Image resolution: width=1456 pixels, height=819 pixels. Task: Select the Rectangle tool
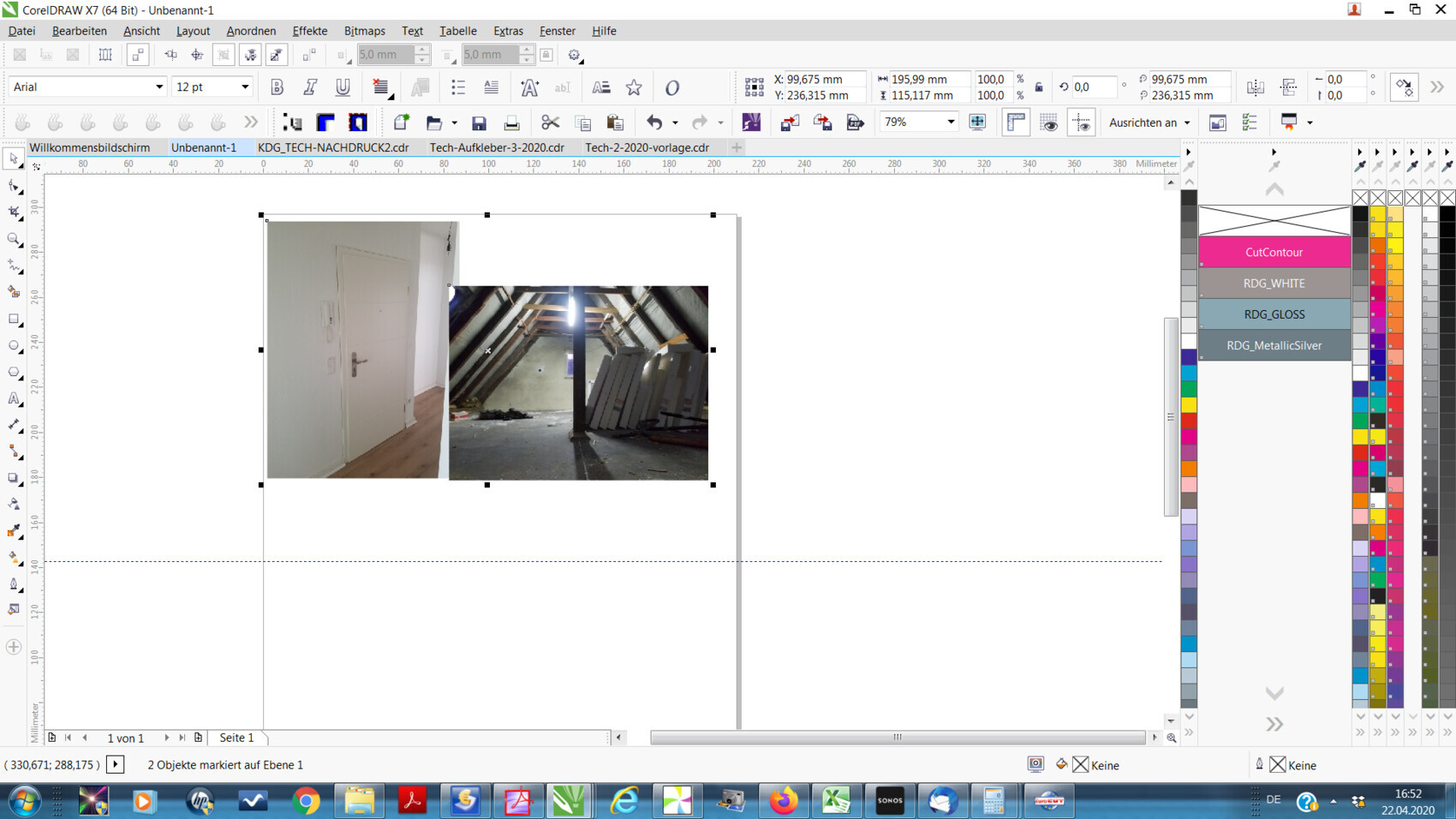pos(14,320)
